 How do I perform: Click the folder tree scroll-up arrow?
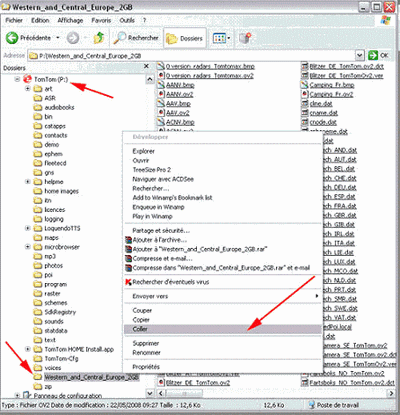pos(150,79)
